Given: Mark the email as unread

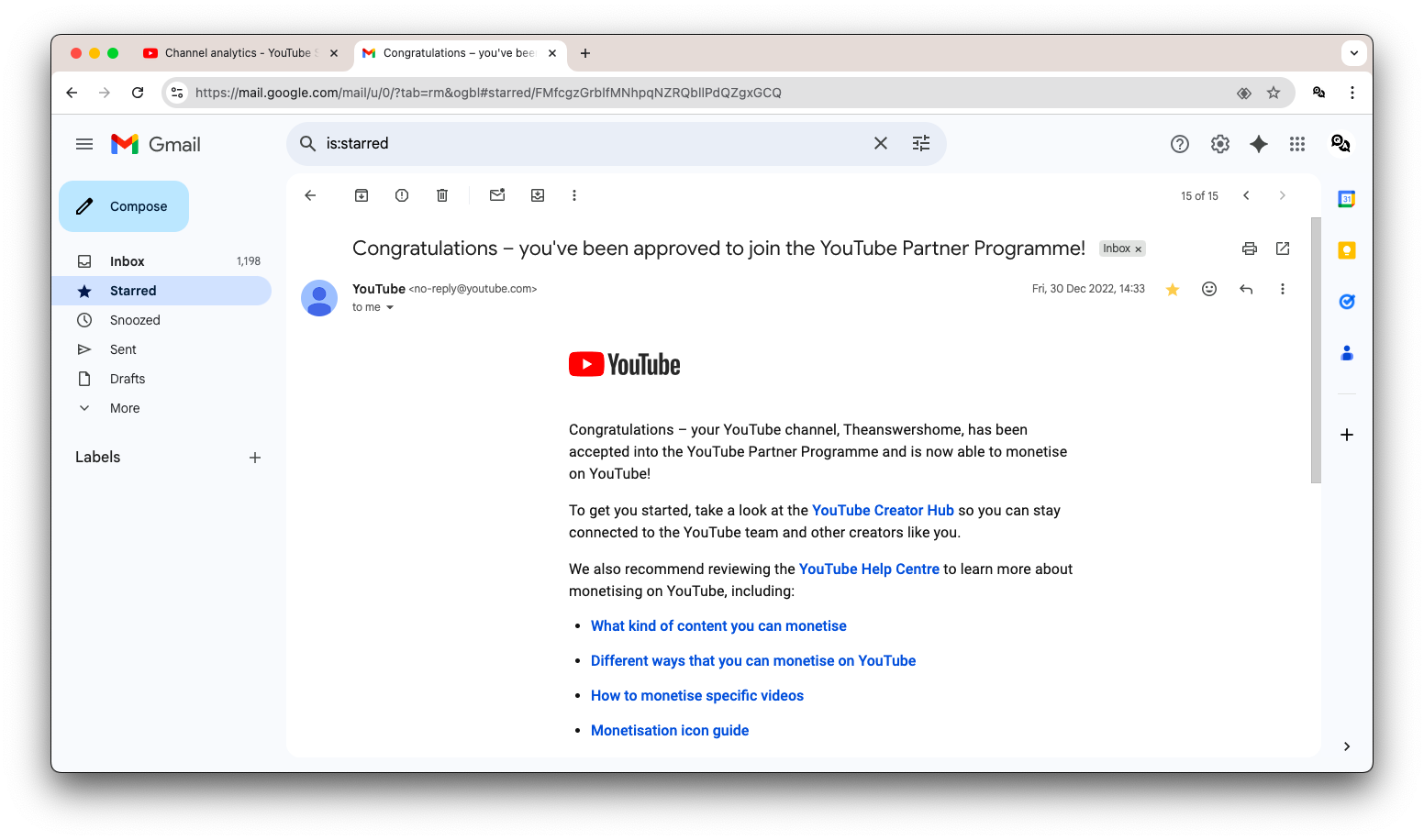Looking at the screenshot, I should tap(497, 195).
